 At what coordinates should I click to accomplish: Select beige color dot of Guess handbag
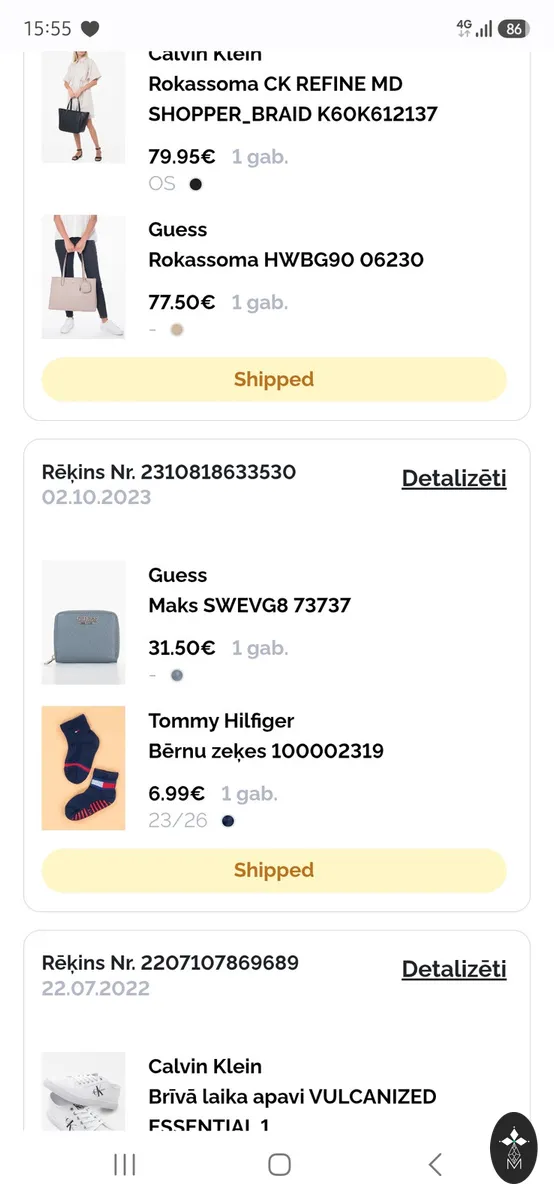coord(177,329)
